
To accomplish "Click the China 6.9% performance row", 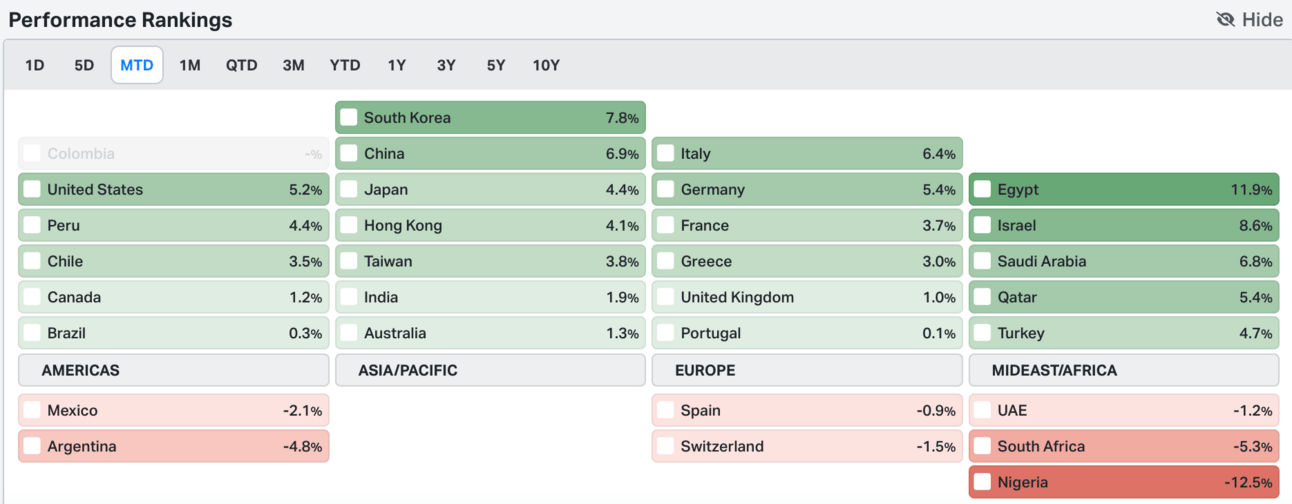I will (x=490, y=154).
